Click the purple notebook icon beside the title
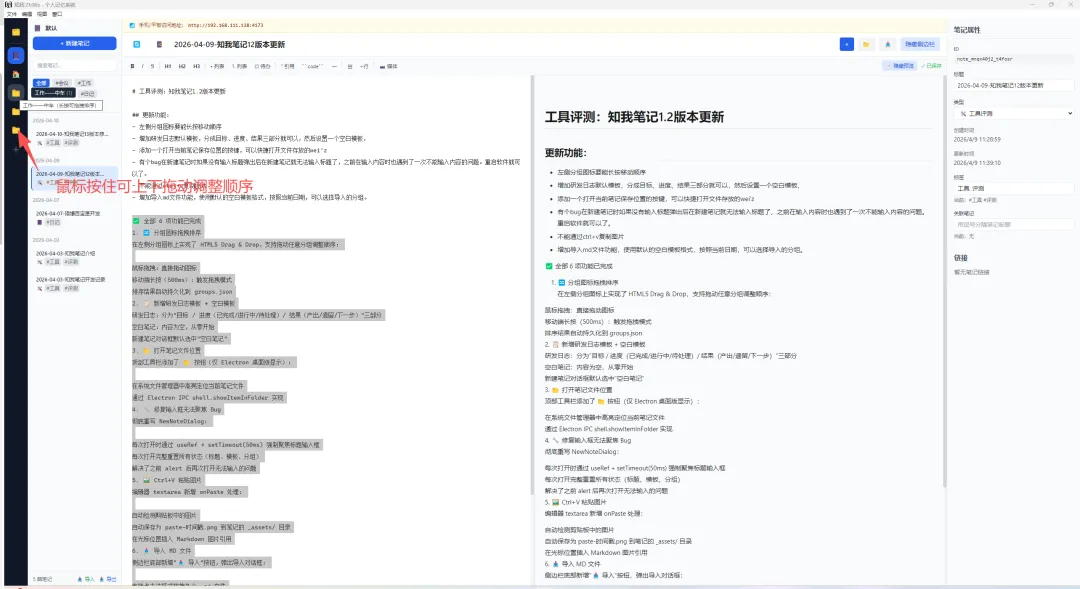The width and height of the screenshot is (1080, 589). coord(159,44)
